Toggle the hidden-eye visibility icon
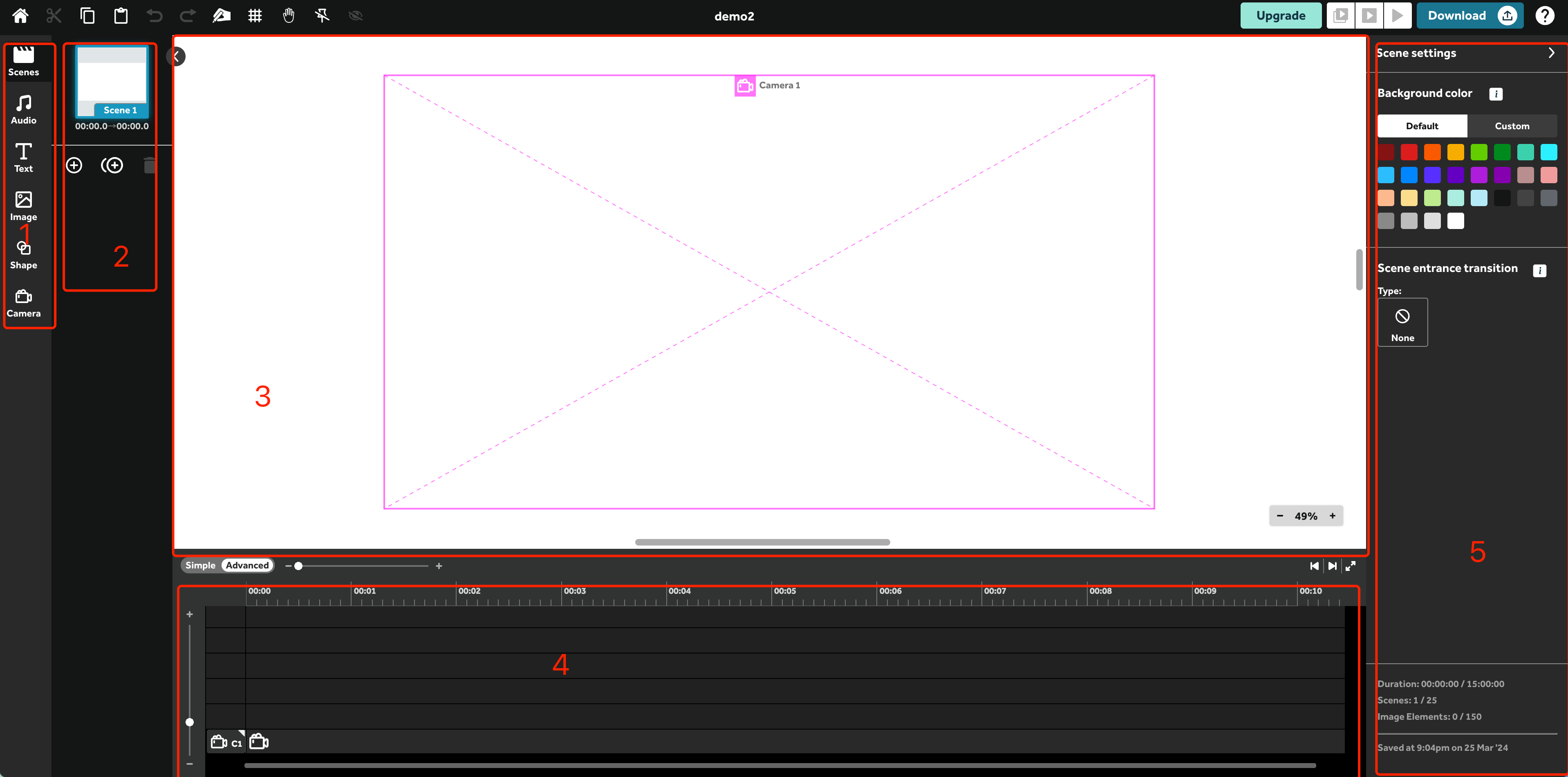 356,16
